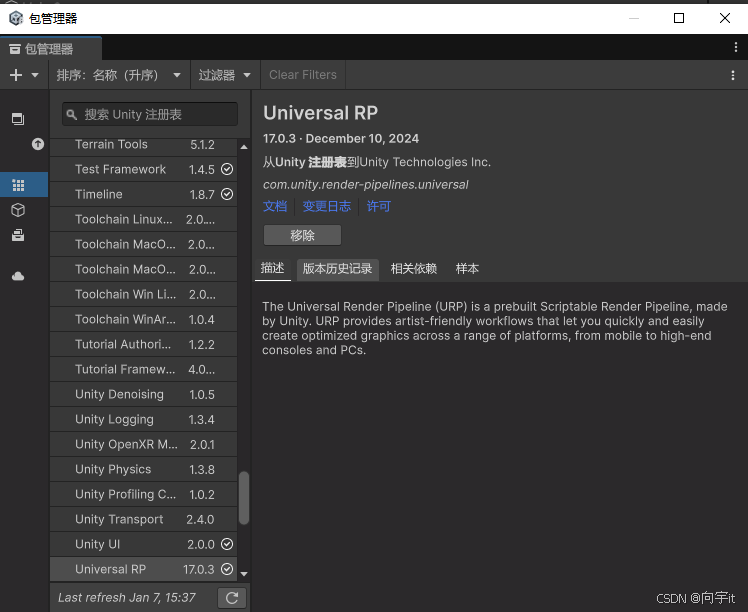Screen dimensions: 748x612
Task: Switch to the 描述 description tab
Action: [x=272, y=268]
